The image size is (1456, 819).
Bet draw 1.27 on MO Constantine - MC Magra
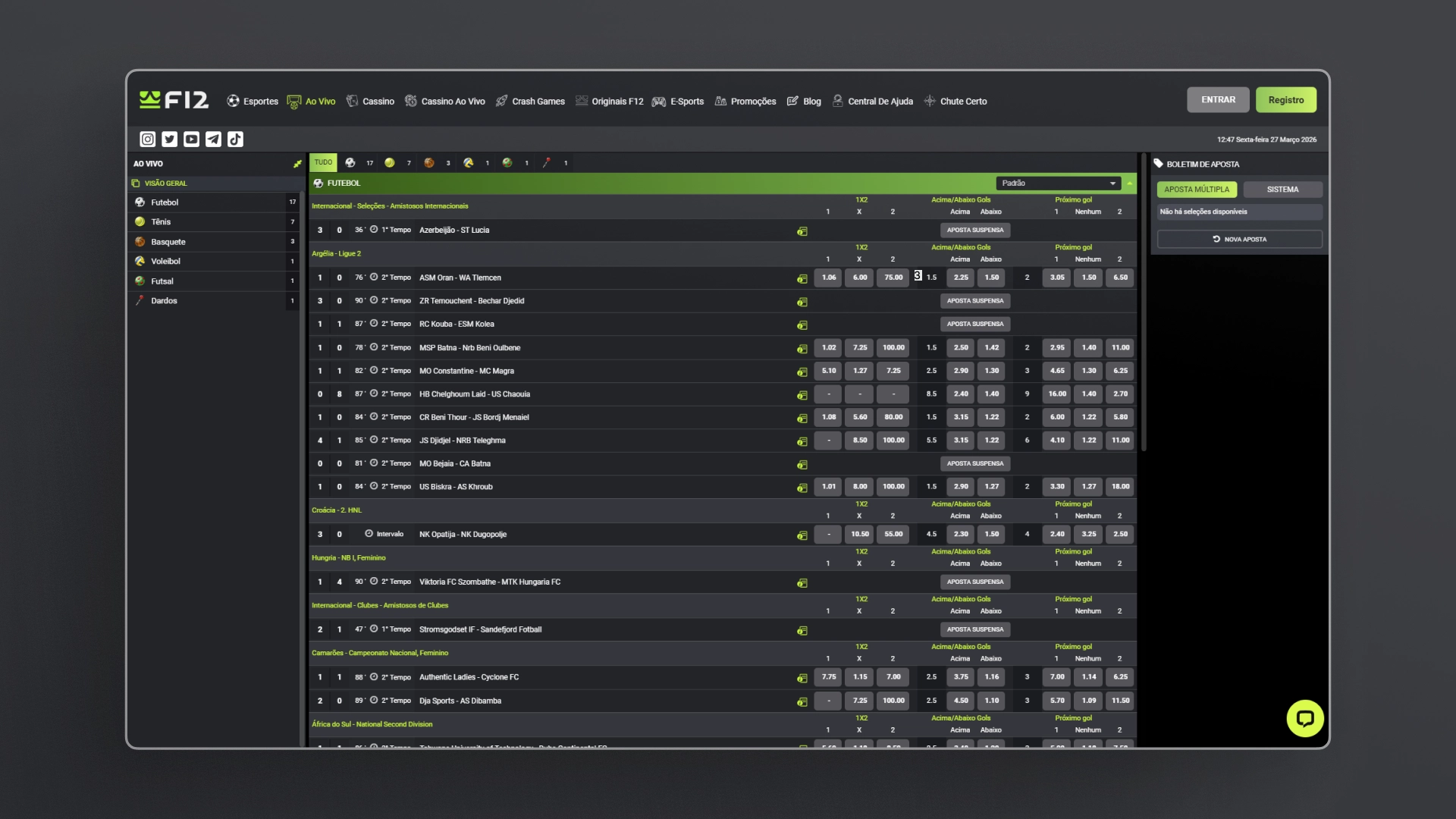click(860, 371)
